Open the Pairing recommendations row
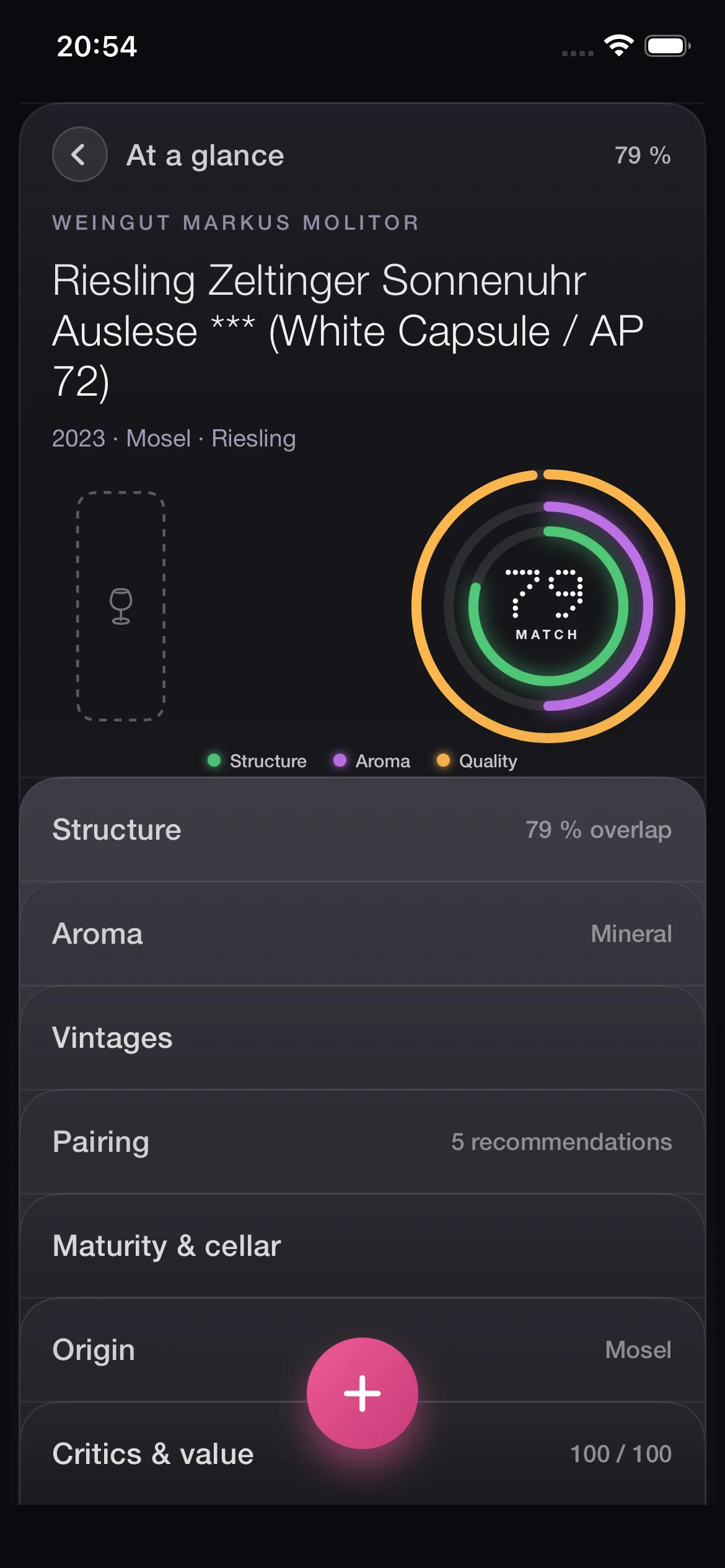 pyautogui.click(x=362, y=1142)
